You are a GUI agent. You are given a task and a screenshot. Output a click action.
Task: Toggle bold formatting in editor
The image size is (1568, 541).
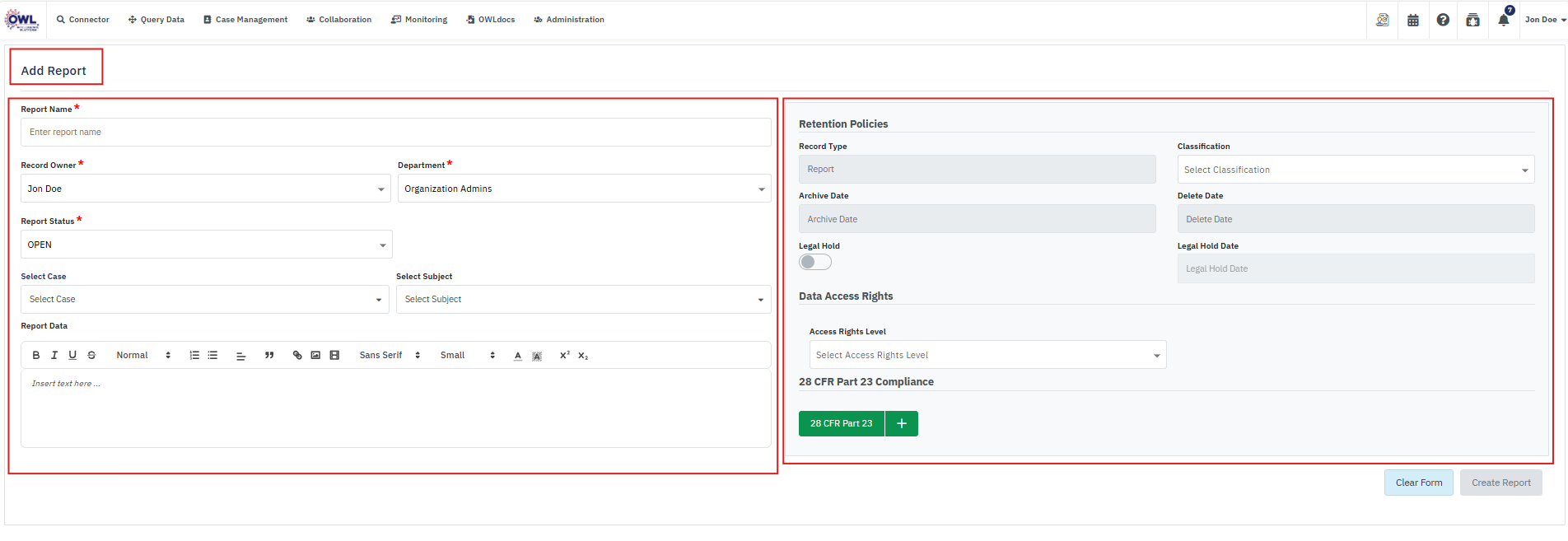[36, 356]
